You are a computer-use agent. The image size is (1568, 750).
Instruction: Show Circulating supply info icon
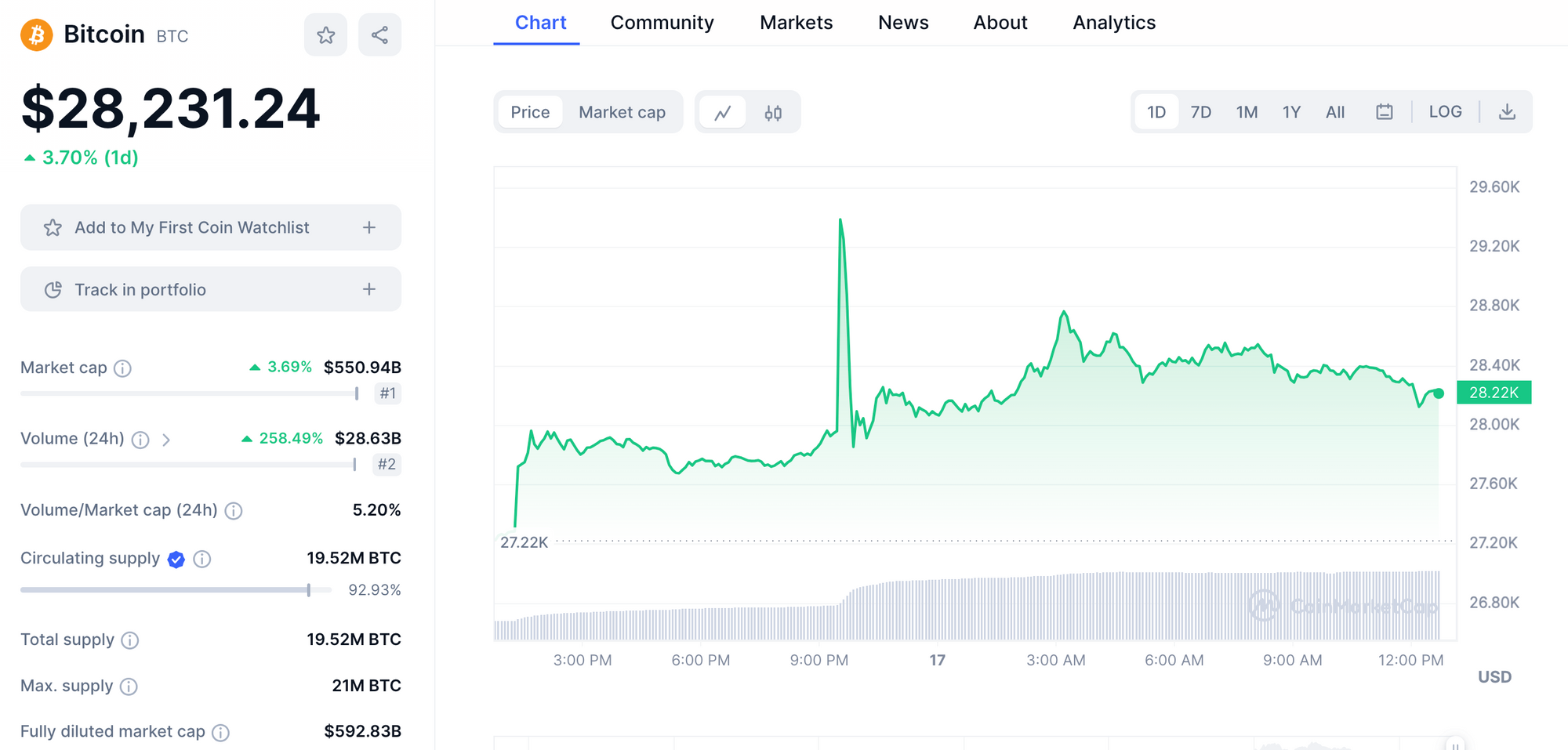202,559
